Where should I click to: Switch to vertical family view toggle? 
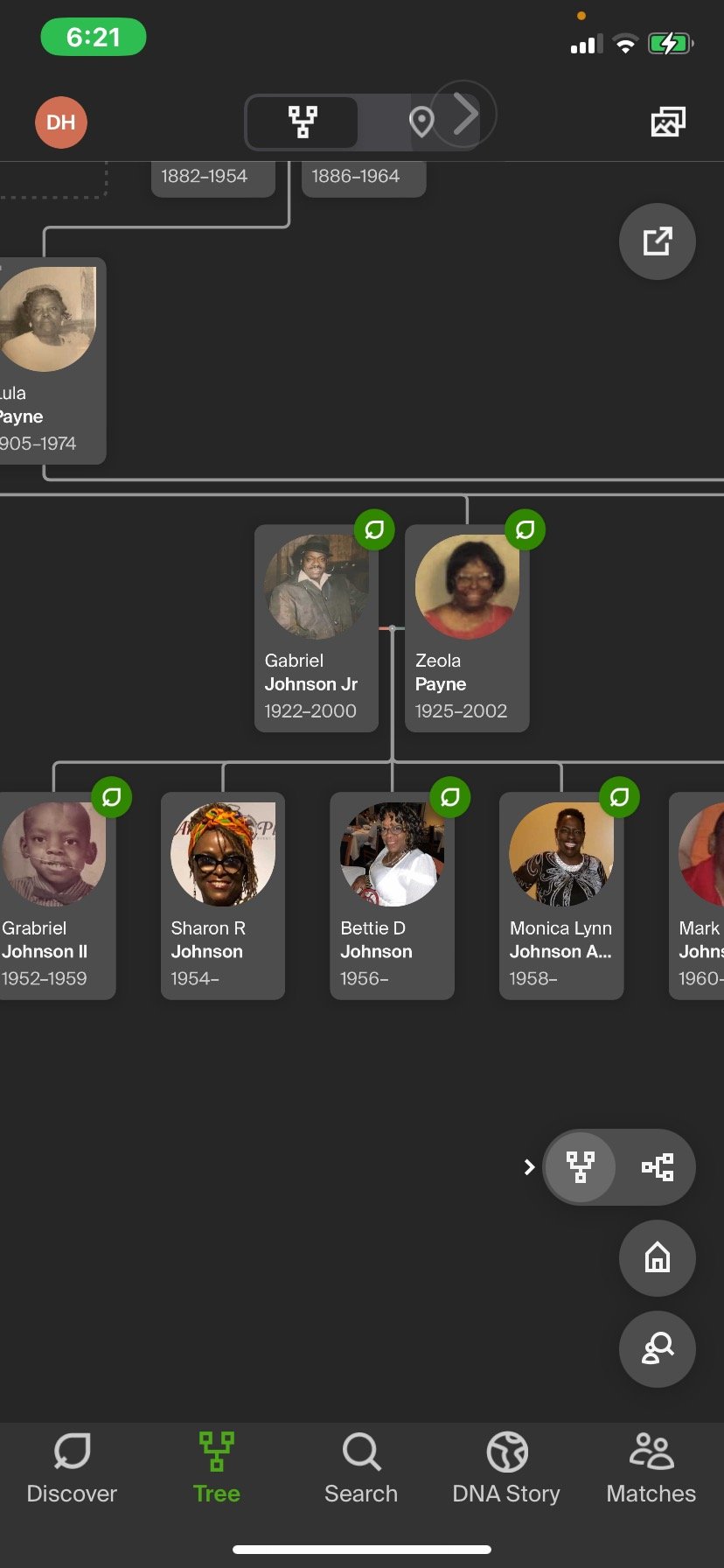(x=581, y=1167)
